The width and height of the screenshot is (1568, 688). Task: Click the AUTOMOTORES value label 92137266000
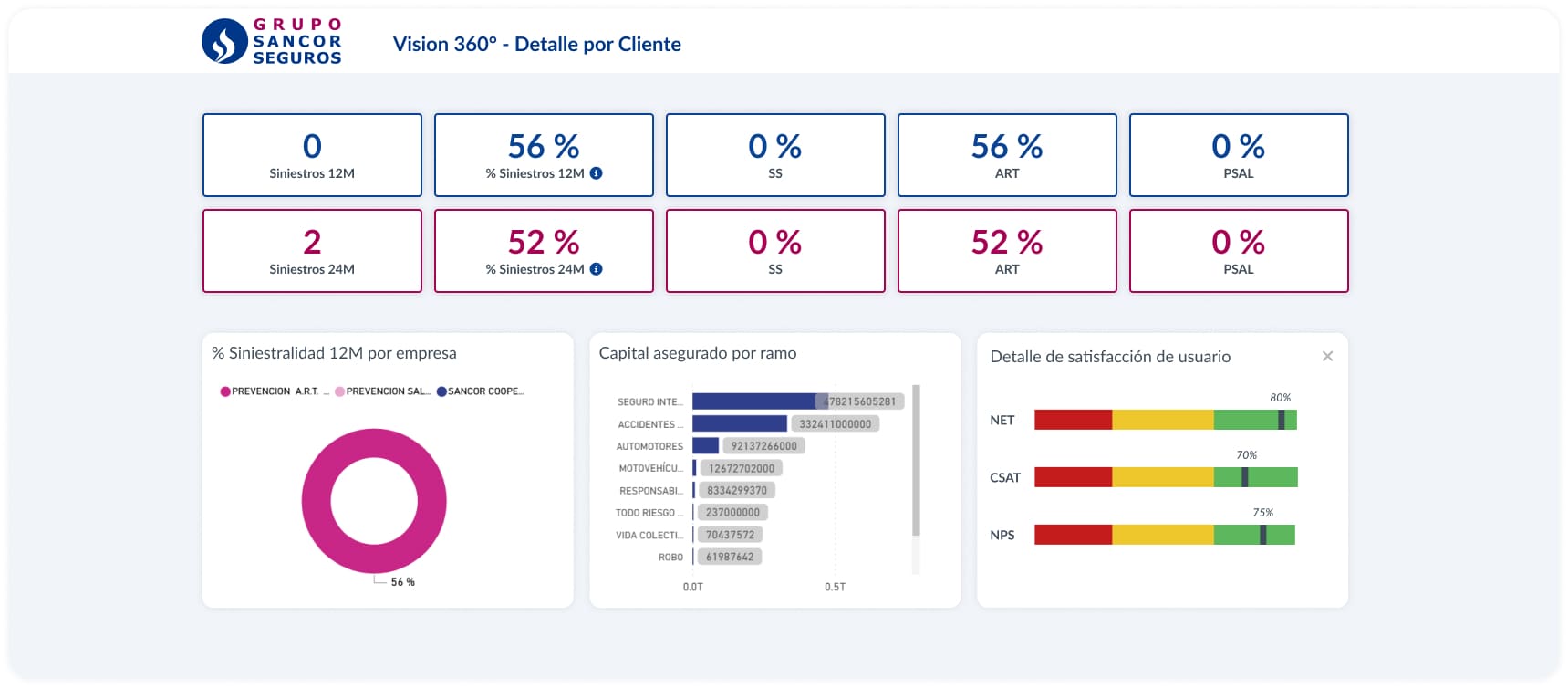pyautogui.click(x=763, y=446)
